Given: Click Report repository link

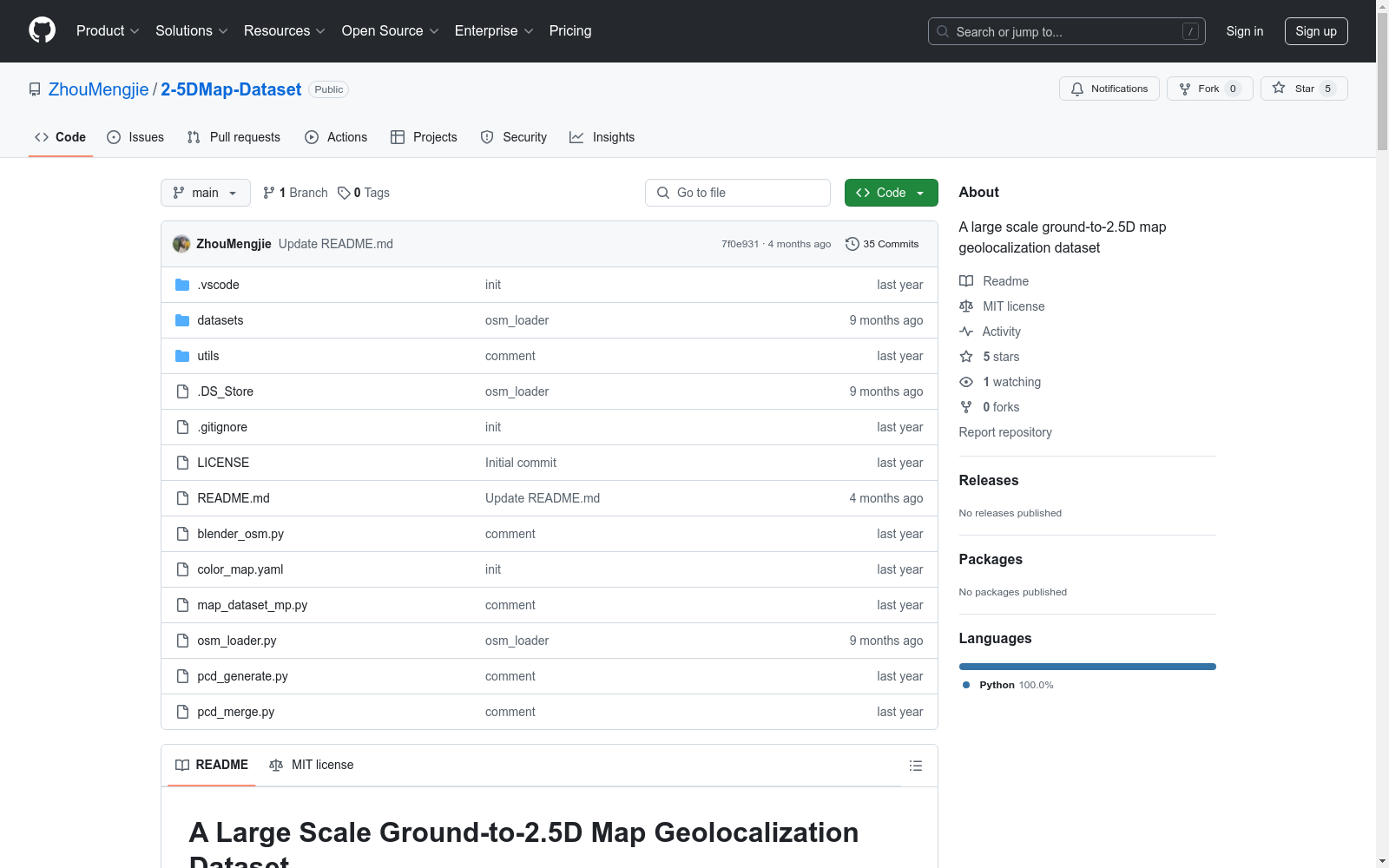Looking at the screenshot, I should (1005, 432).
